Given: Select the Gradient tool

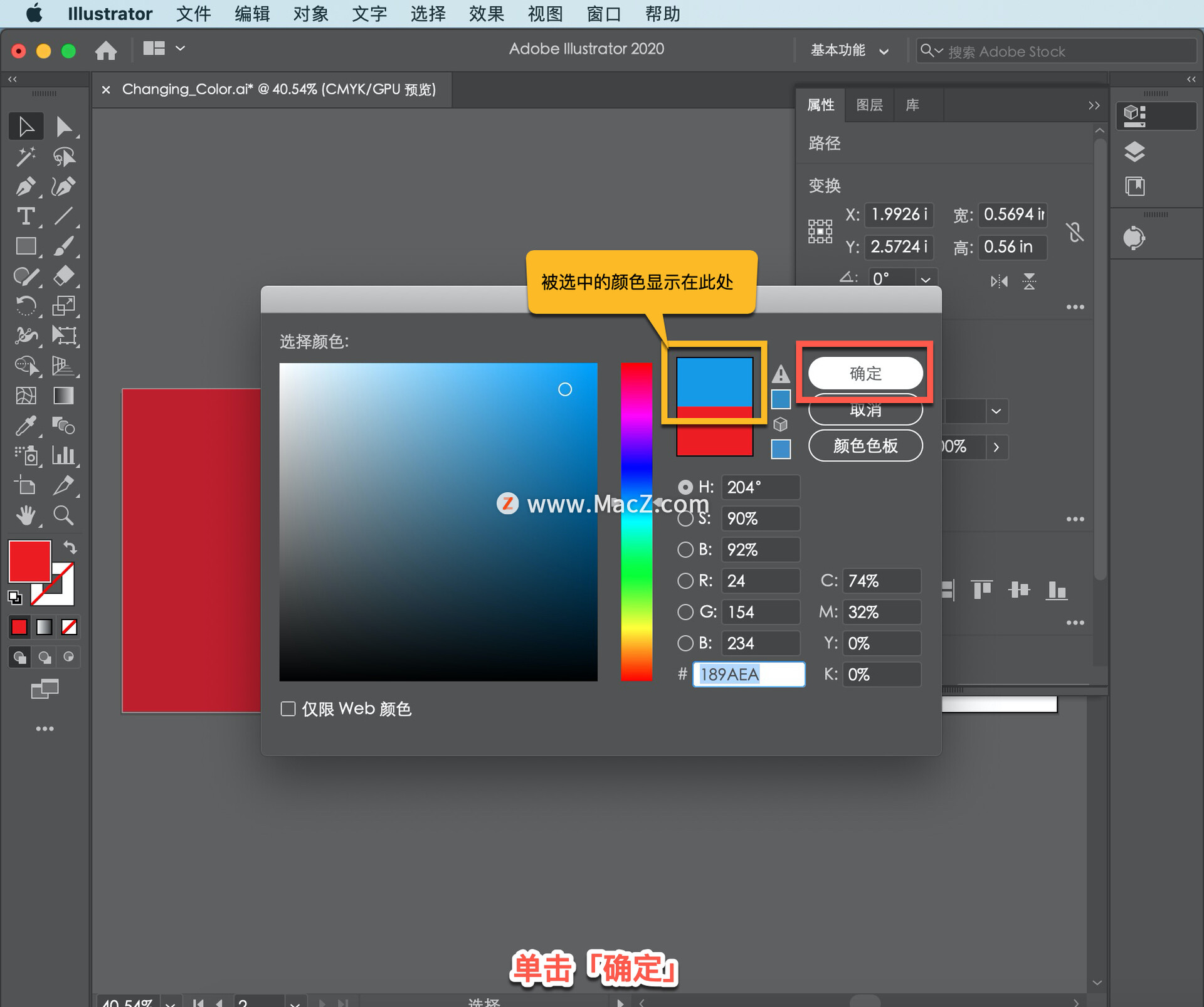Looking at the screenshot, I should coord(63,396).
